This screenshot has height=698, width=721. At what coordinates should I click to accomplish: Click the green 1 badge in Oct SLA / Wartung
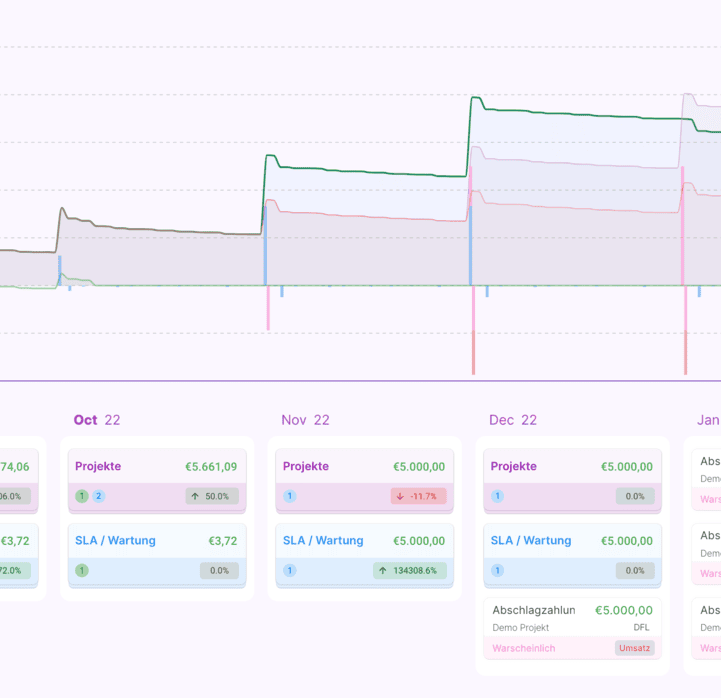coord(82,571)
